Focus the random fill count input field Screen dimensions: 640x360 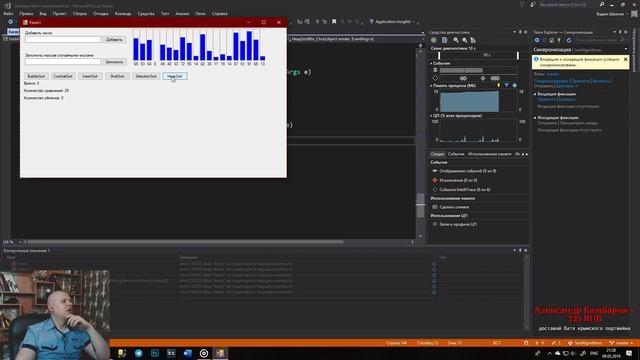(62, 62)
